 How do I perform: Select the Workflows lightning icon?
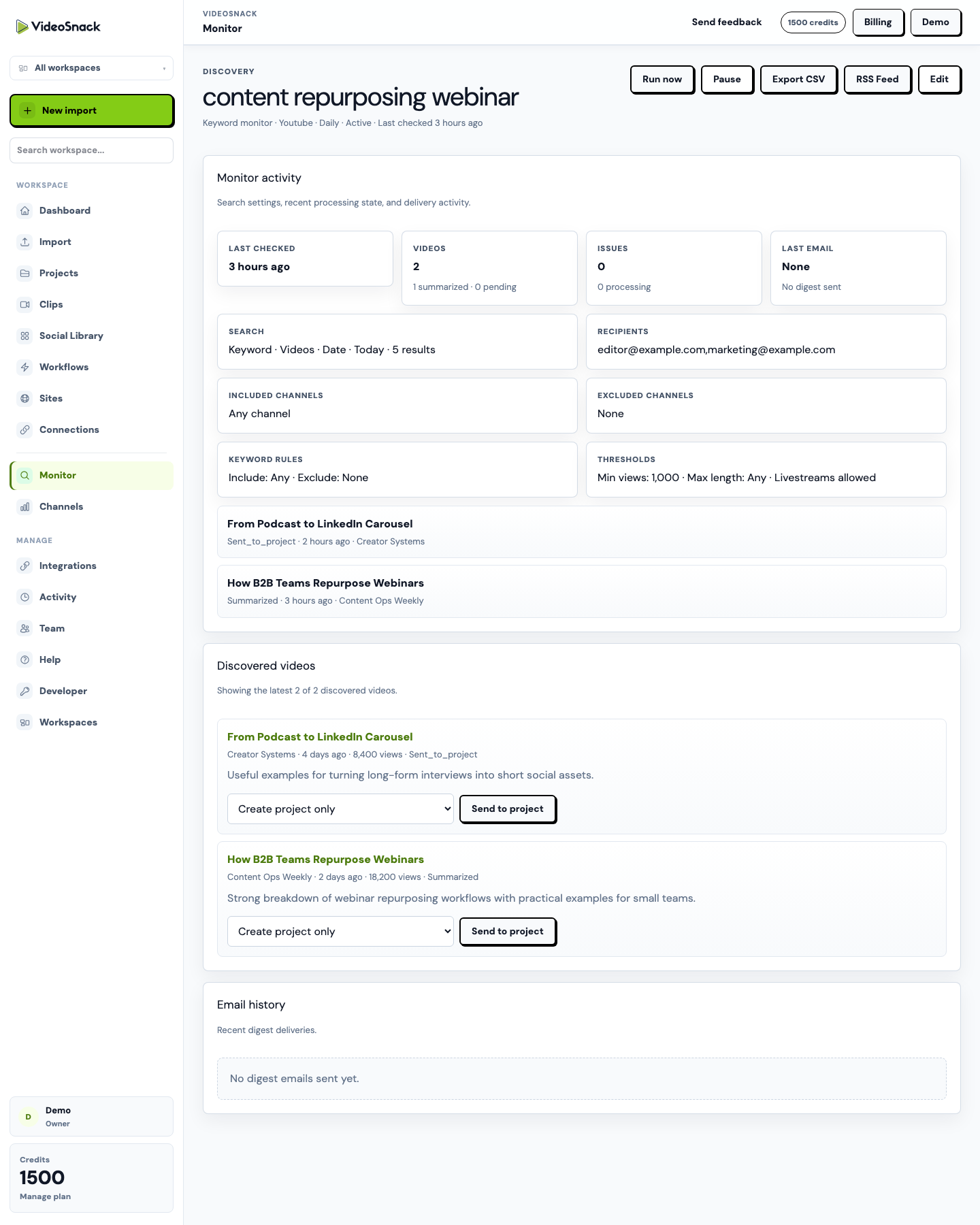(x=24, y=367)
